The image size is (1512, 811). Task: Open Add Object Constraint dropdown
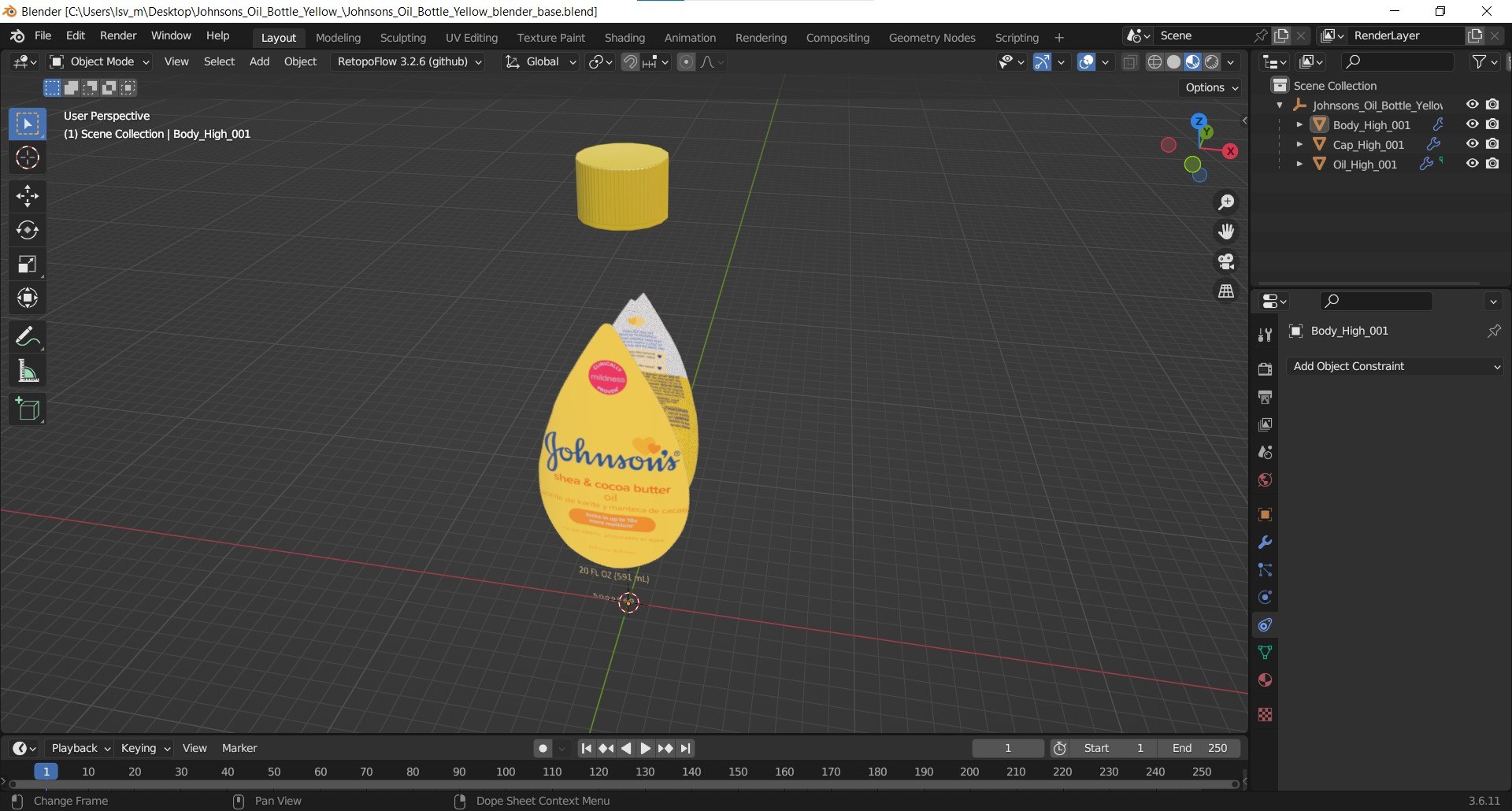click(x=1395, y=366)
